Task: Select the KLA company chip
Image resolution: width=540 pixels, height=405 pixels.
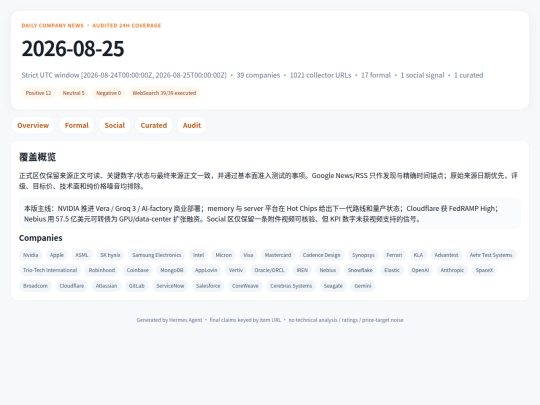Action: tap(418, 255)
